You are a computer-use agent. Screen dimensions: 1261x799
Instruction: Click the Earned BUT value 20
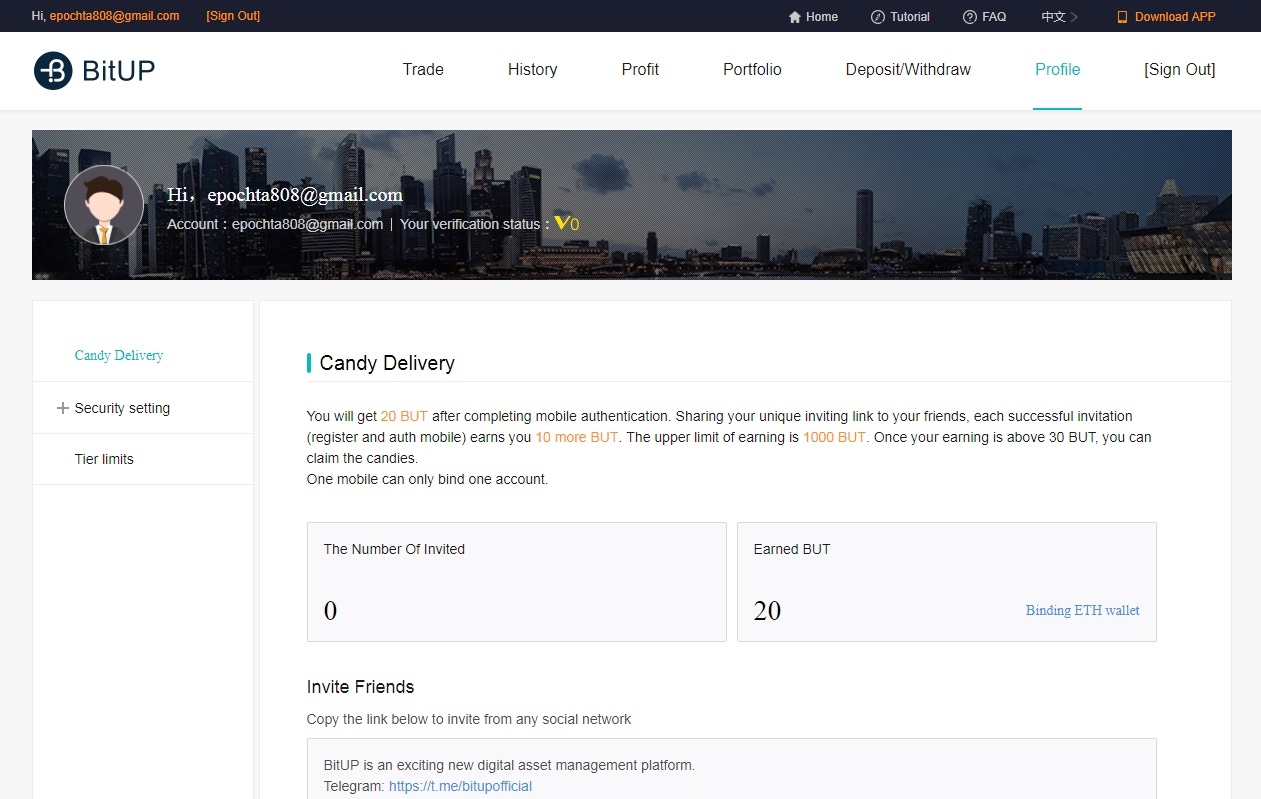767,610
